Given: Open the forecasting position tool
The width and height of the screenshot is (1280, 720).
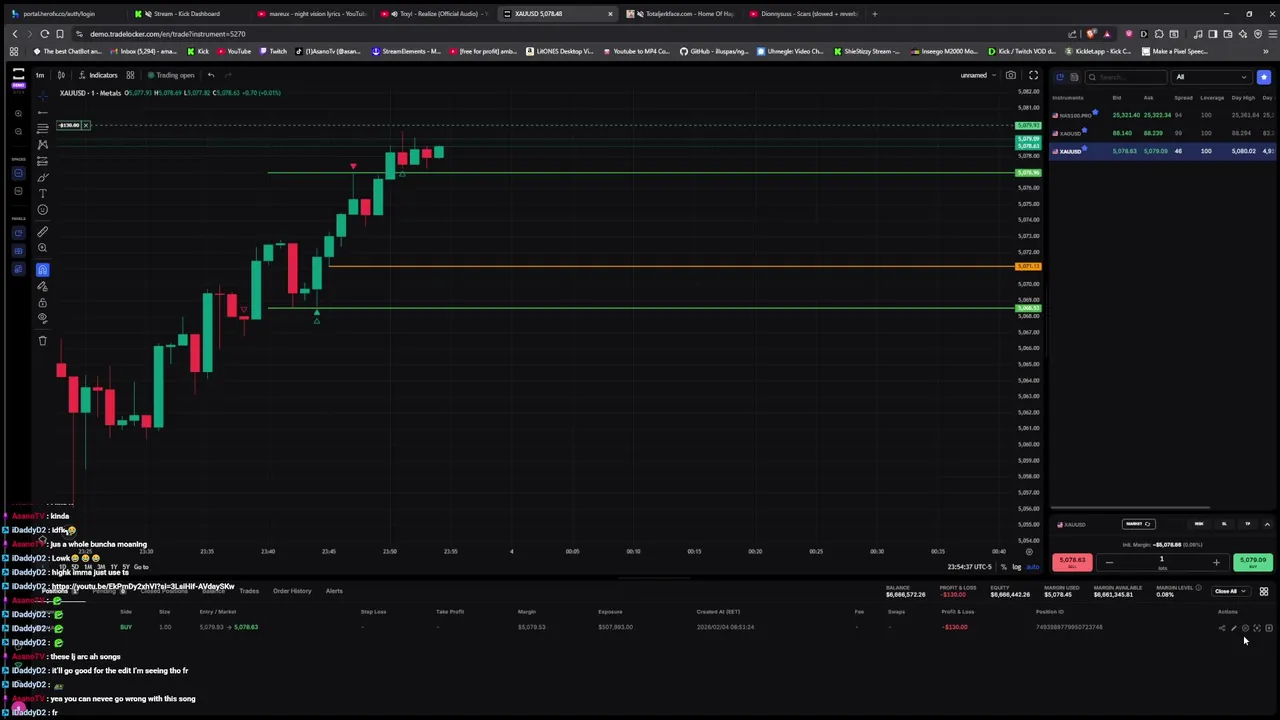Looking at the screenshot, I should 42,161.
